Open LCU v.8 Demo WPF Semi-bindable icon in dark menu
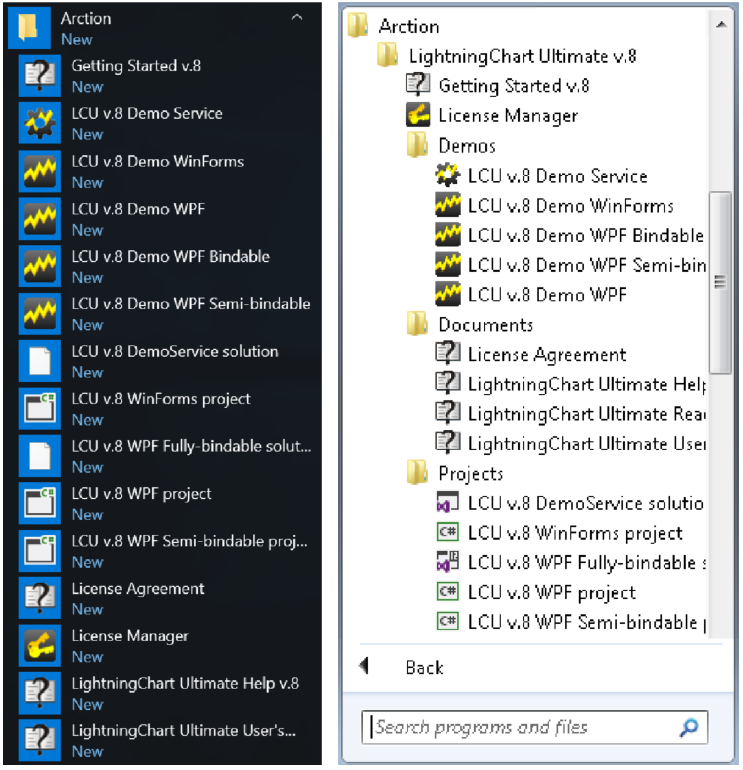Screen dimensions: 743x770 tap(40, 313)
